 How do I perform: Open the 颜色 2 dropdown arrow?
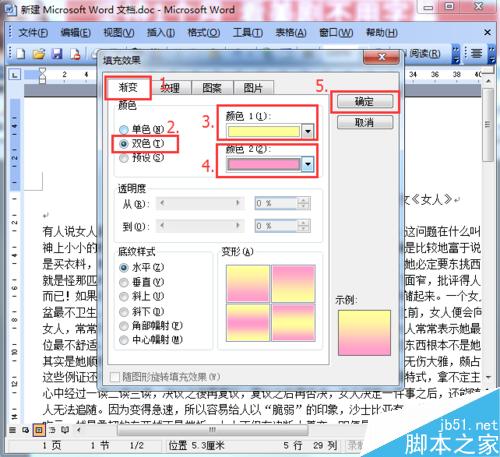[308, 164]
